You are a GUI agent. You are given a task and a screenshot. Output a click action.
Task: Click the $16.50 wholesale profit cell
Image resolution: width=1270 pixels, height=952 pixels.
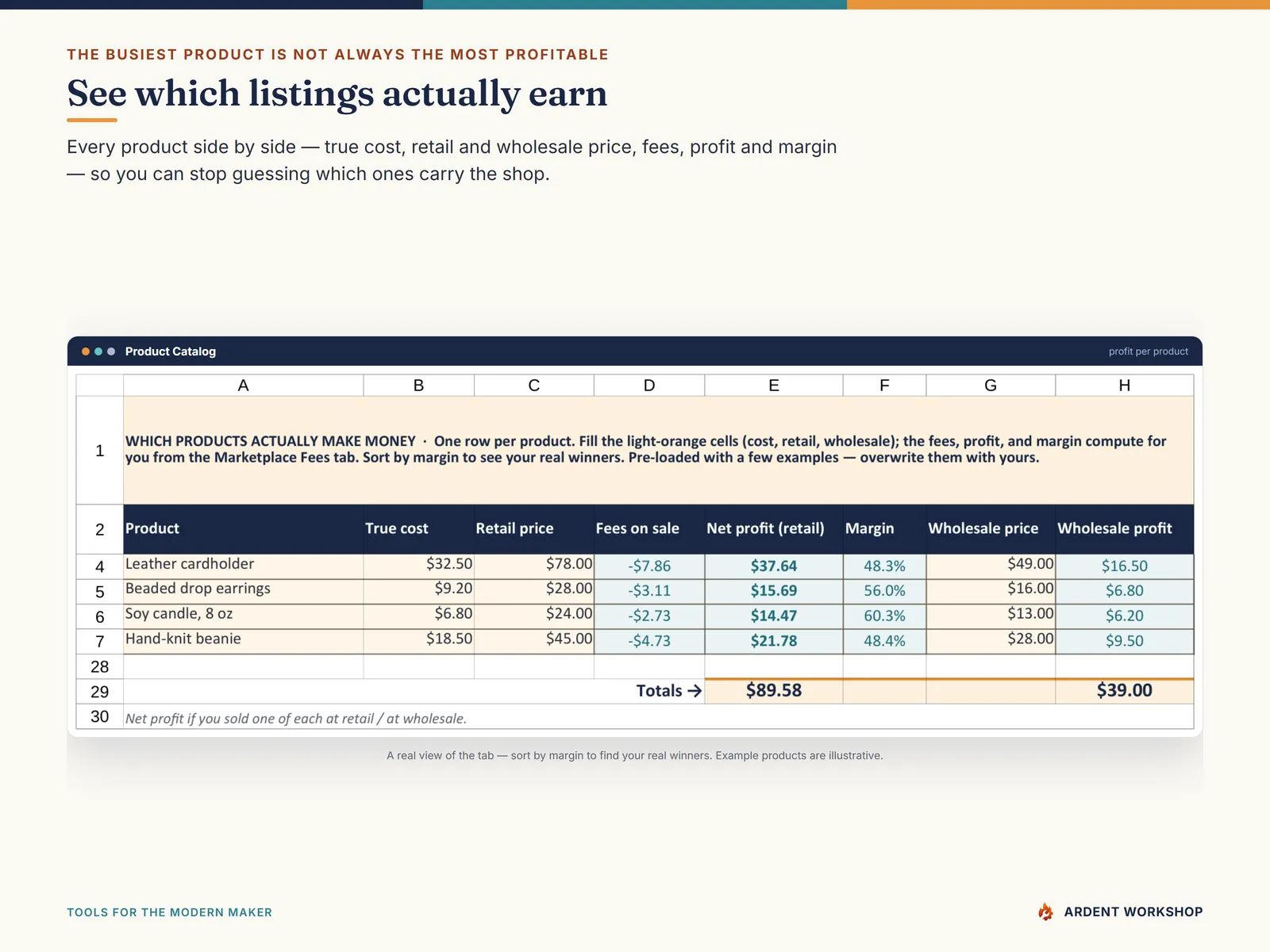tap(1125, 566)
